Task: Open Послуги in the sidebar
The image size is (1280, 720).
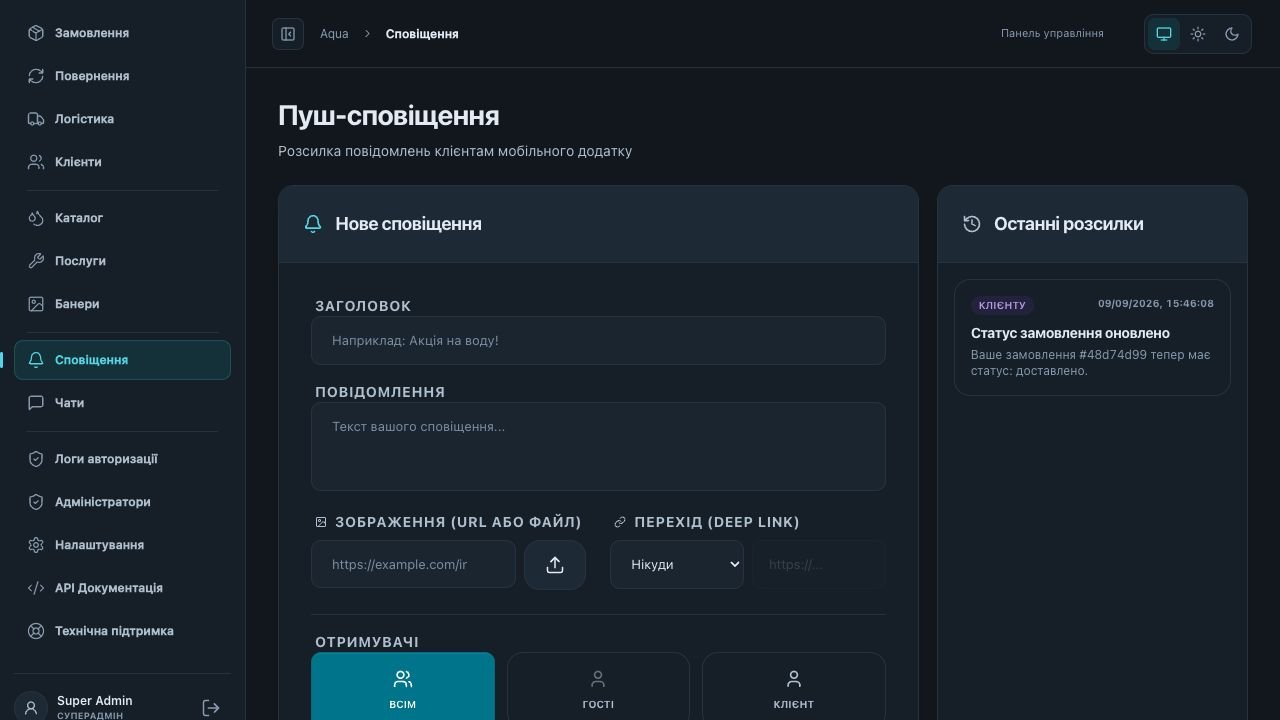Action: pos(122,261)
